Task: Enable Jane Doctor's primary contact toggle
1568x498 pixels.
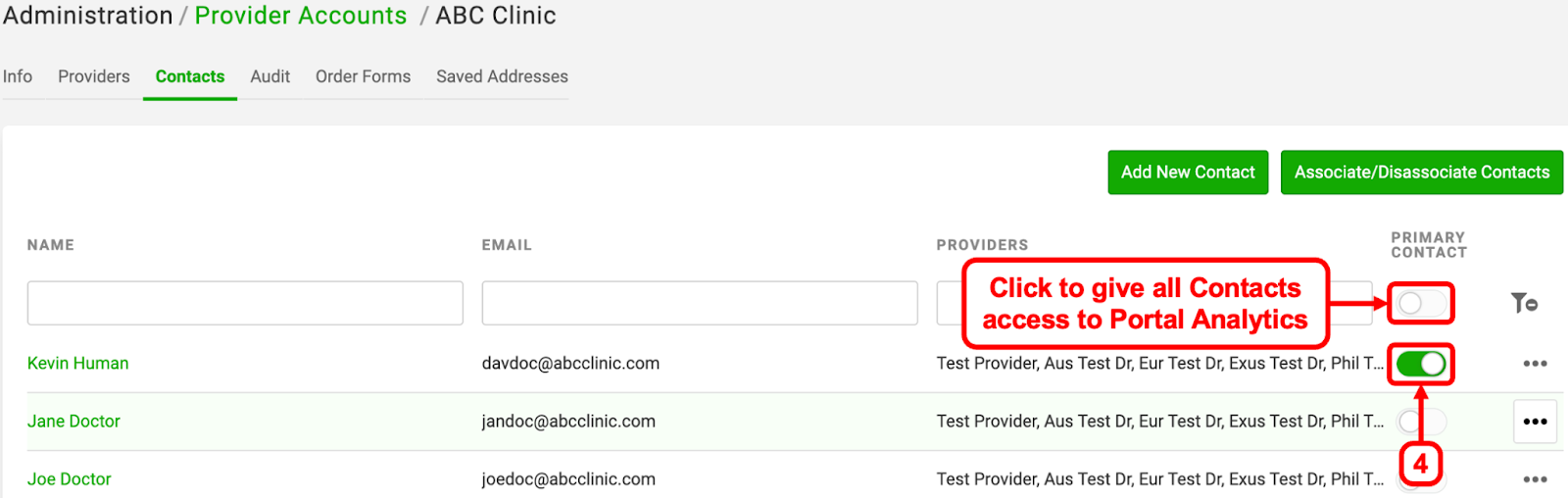Action: point(1421,422)
